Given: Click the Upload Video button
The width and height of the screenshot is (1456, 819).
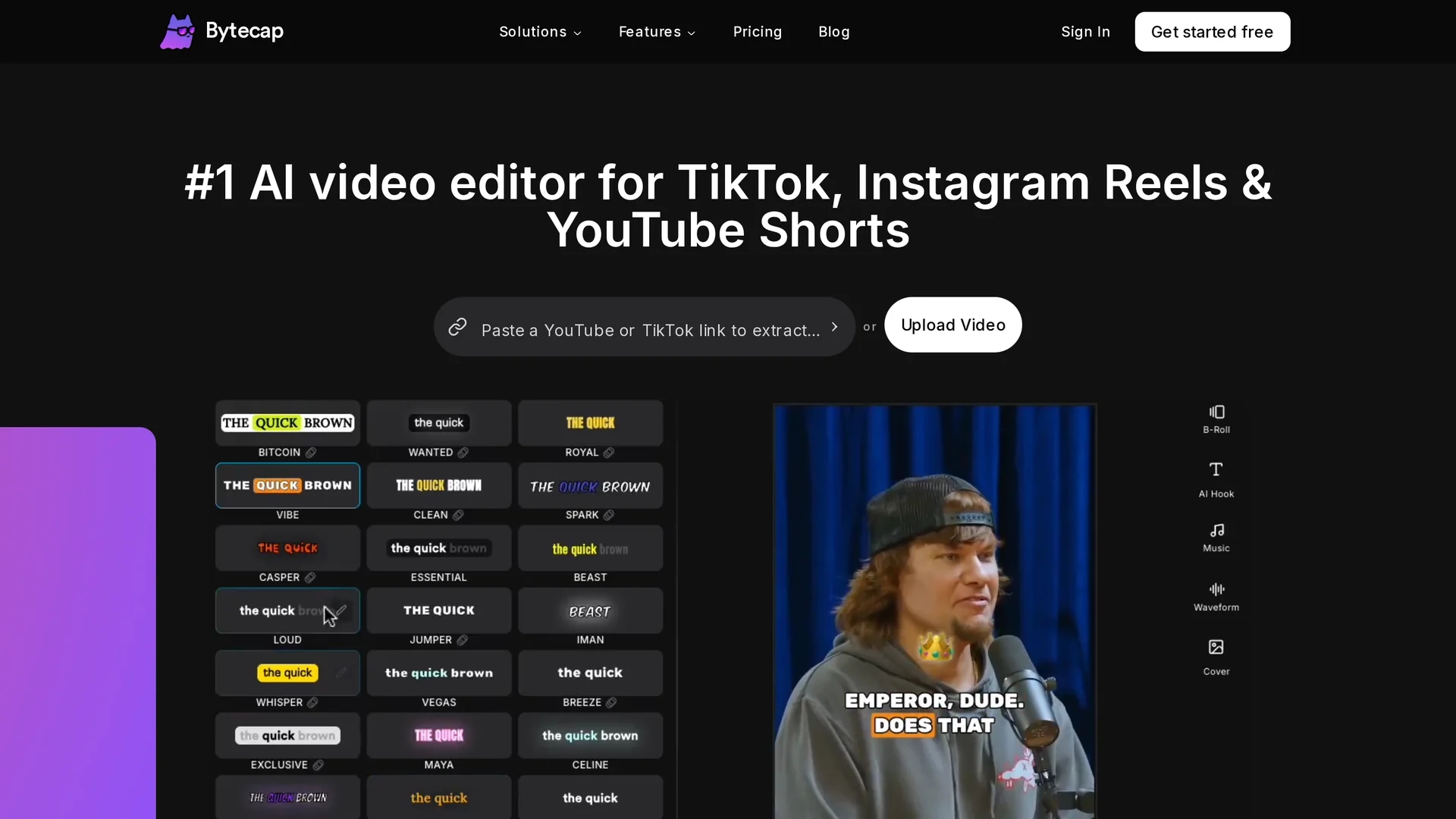Looking at the screenshot, I should pos(952,325).
